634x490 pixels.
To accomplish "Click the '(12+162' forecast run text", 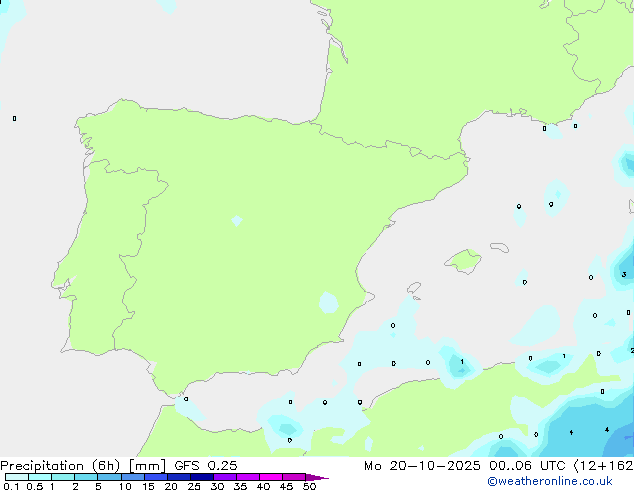I will click(x=603, y=466).
